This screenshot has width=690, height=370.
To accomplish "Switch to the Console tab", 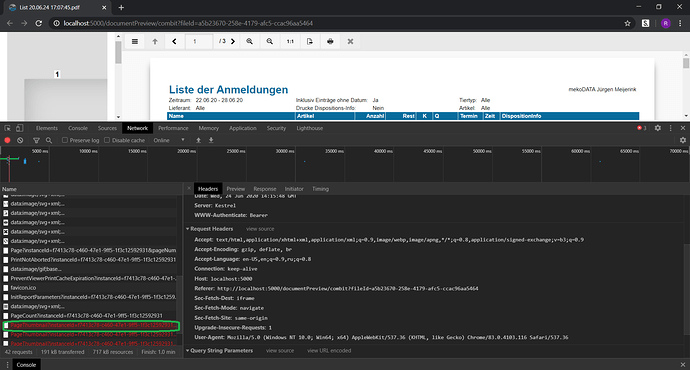I will tap(78, 128).
